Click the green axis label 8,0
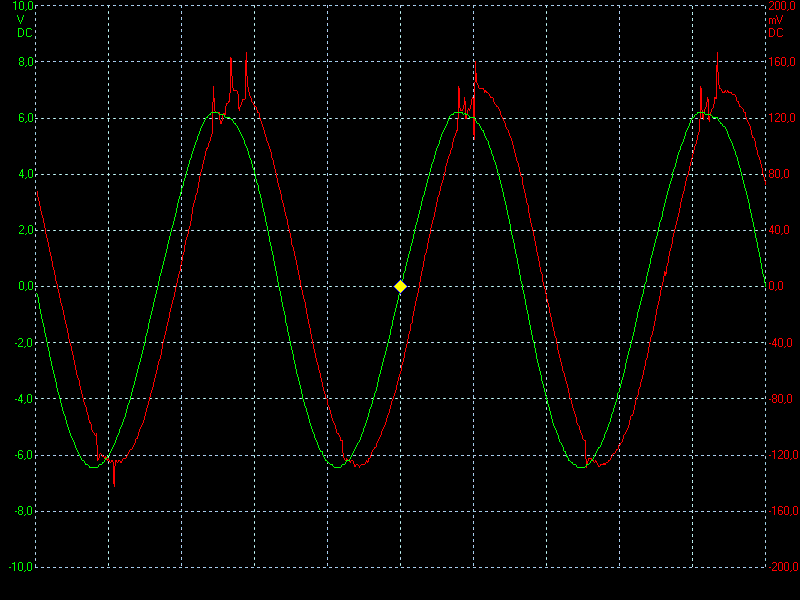Image resolution: width=800 pixels, height=600 pixels. (x=26, y=62)
